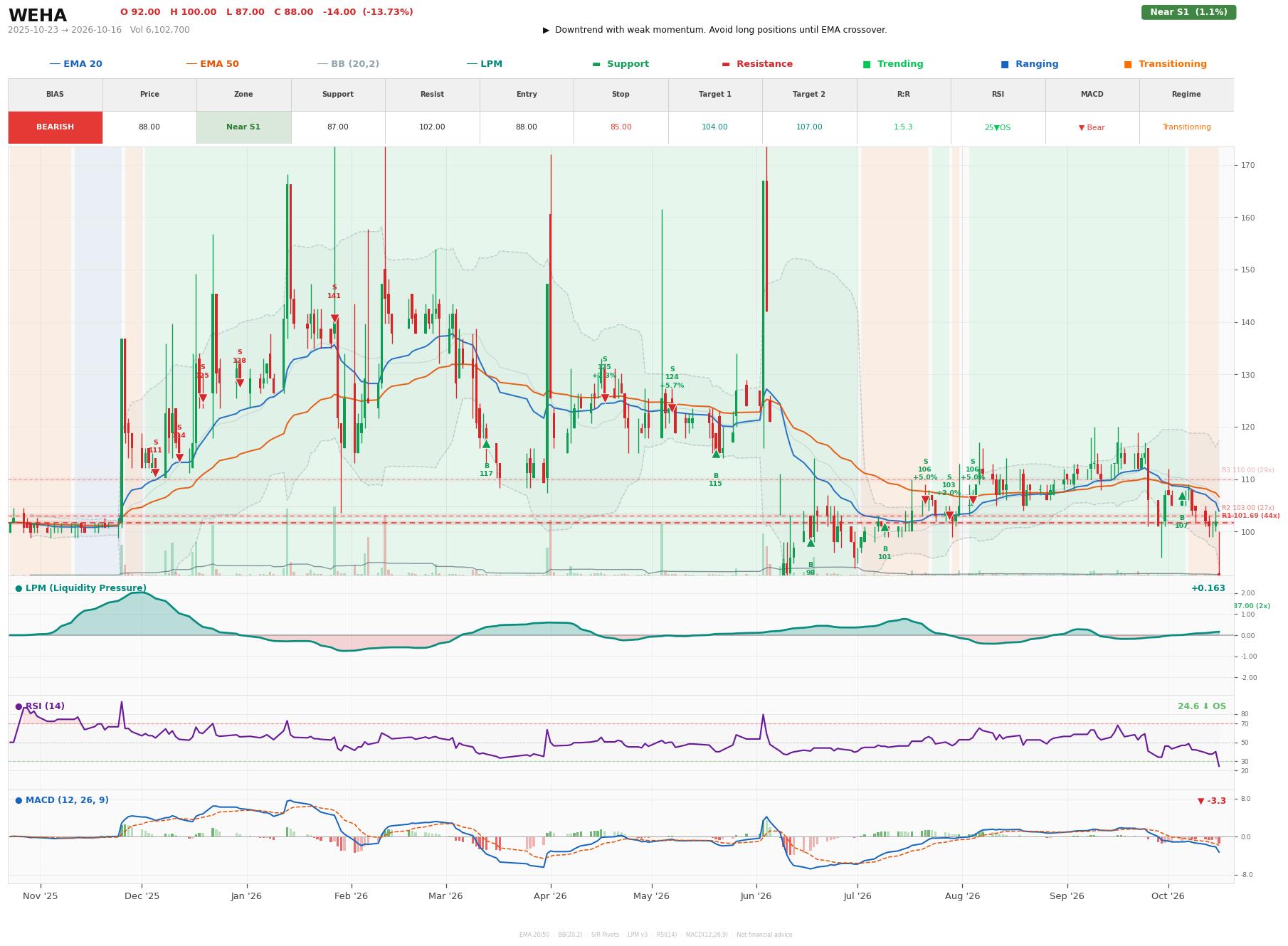
Task: Click the B 101 buy triangle marker
Action: tap(885, 527)
